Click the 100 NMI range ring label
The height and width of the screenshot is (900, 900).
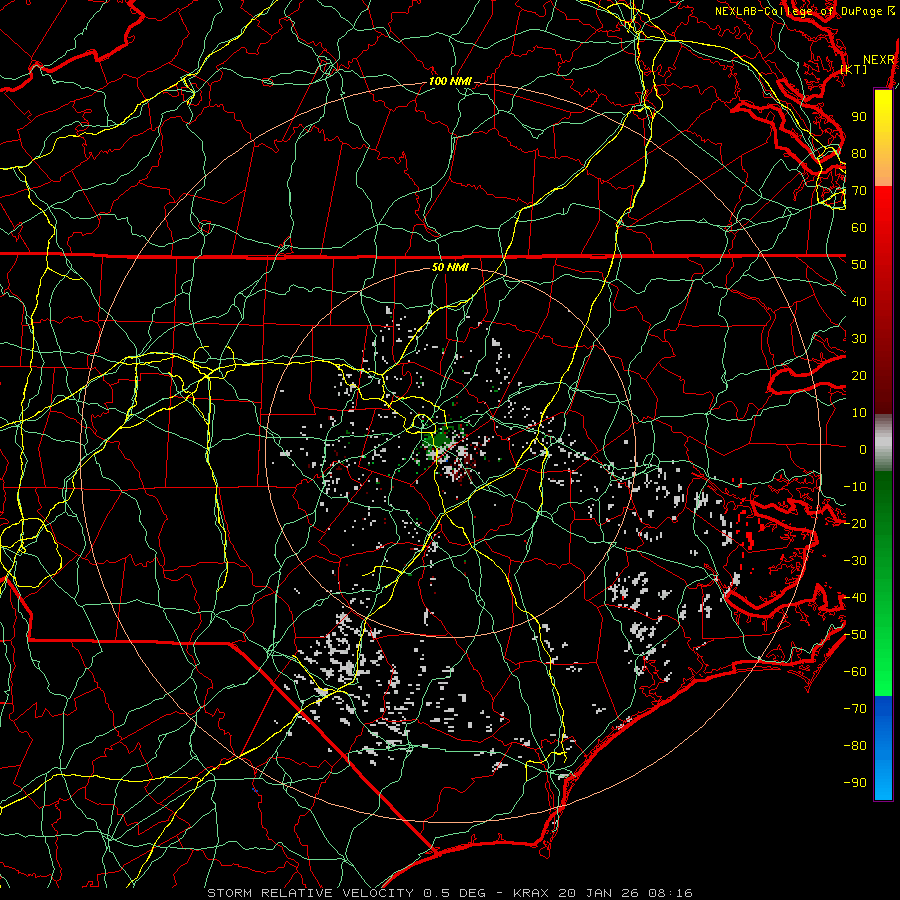450,82
